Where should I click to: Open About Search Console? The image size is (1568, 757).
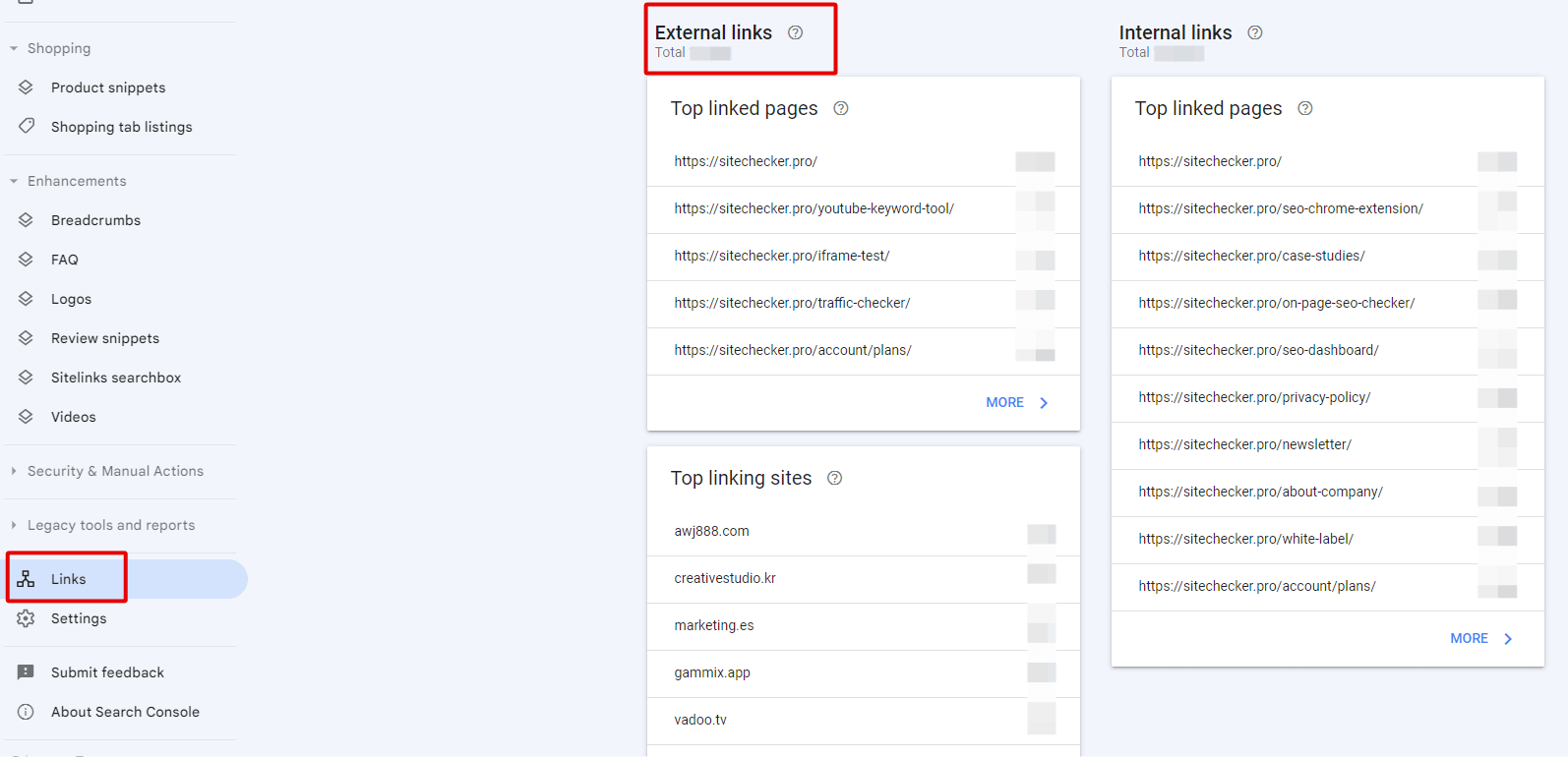[124, 712]
